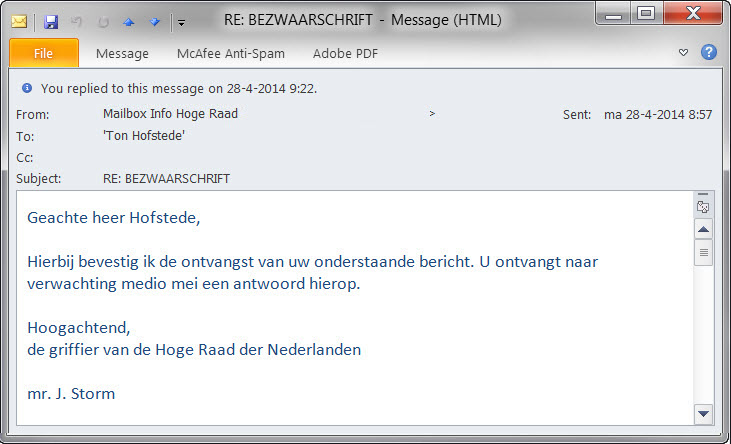Image resolution: width=731 pixels, height=444 pixels.
Task: Click the vertical scrollbar thumb
Action: point(703,253)
